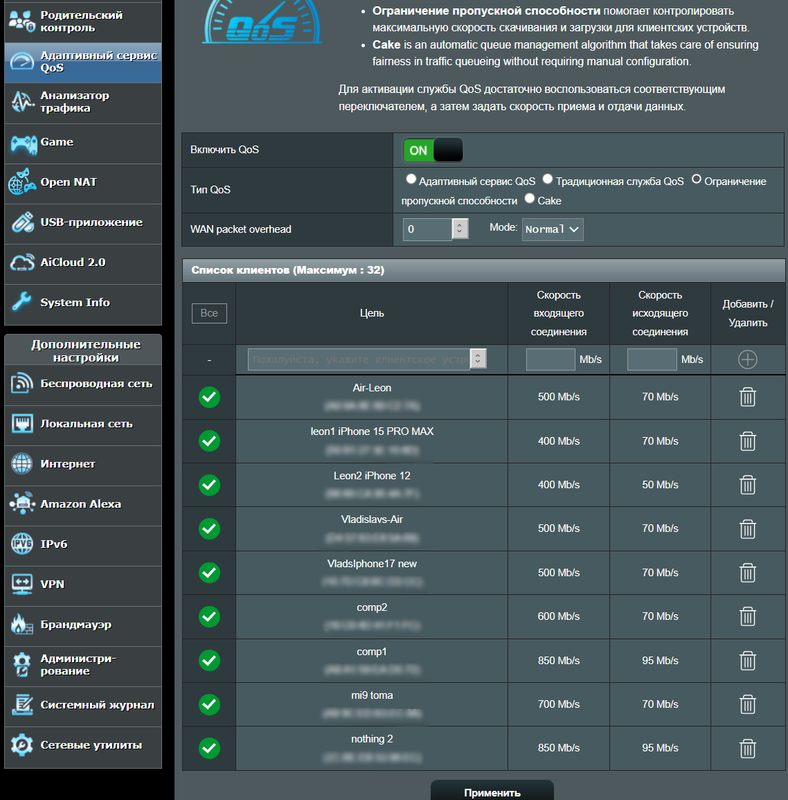The height and width of the screenshot is (800, 788).
Task: Open the Internet globe icon
Action: [x=22, y=463]
